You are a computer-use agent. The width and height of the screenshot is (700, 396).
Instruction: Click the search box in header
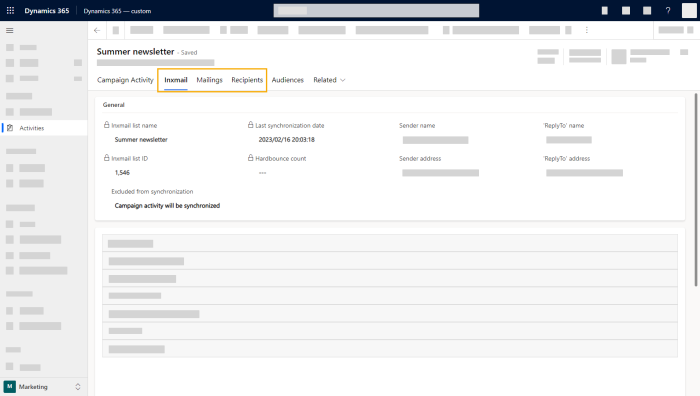click(376, 10)
